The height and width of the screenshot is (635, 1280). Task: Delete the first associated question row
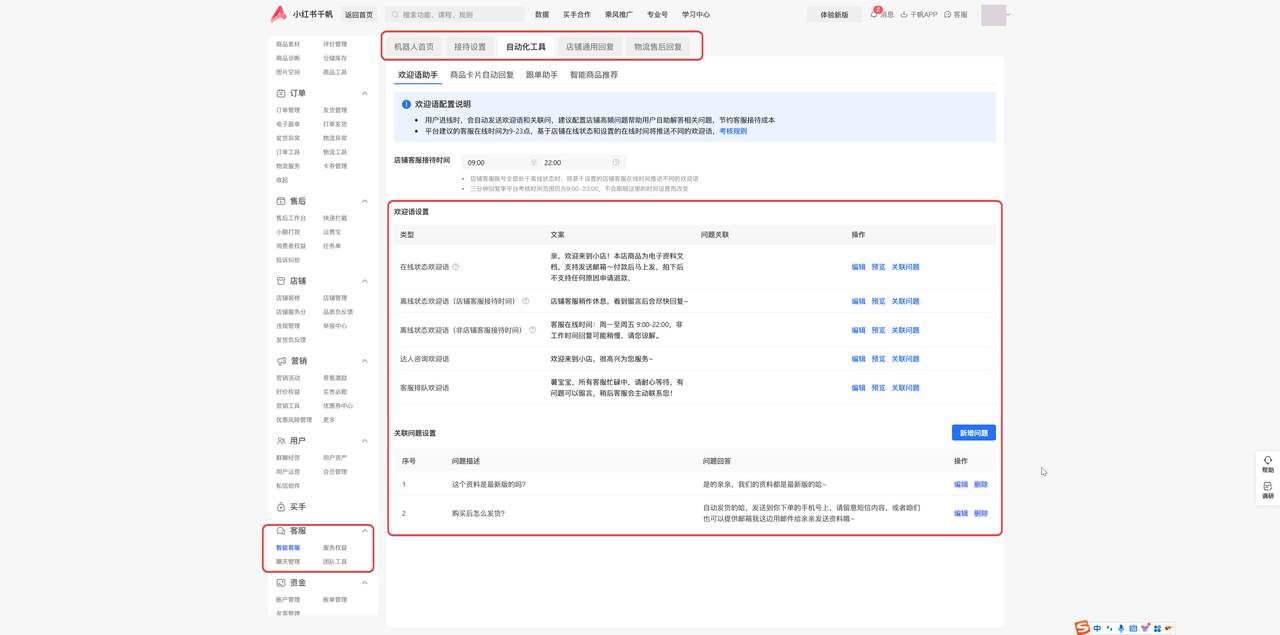click(981, 485)
